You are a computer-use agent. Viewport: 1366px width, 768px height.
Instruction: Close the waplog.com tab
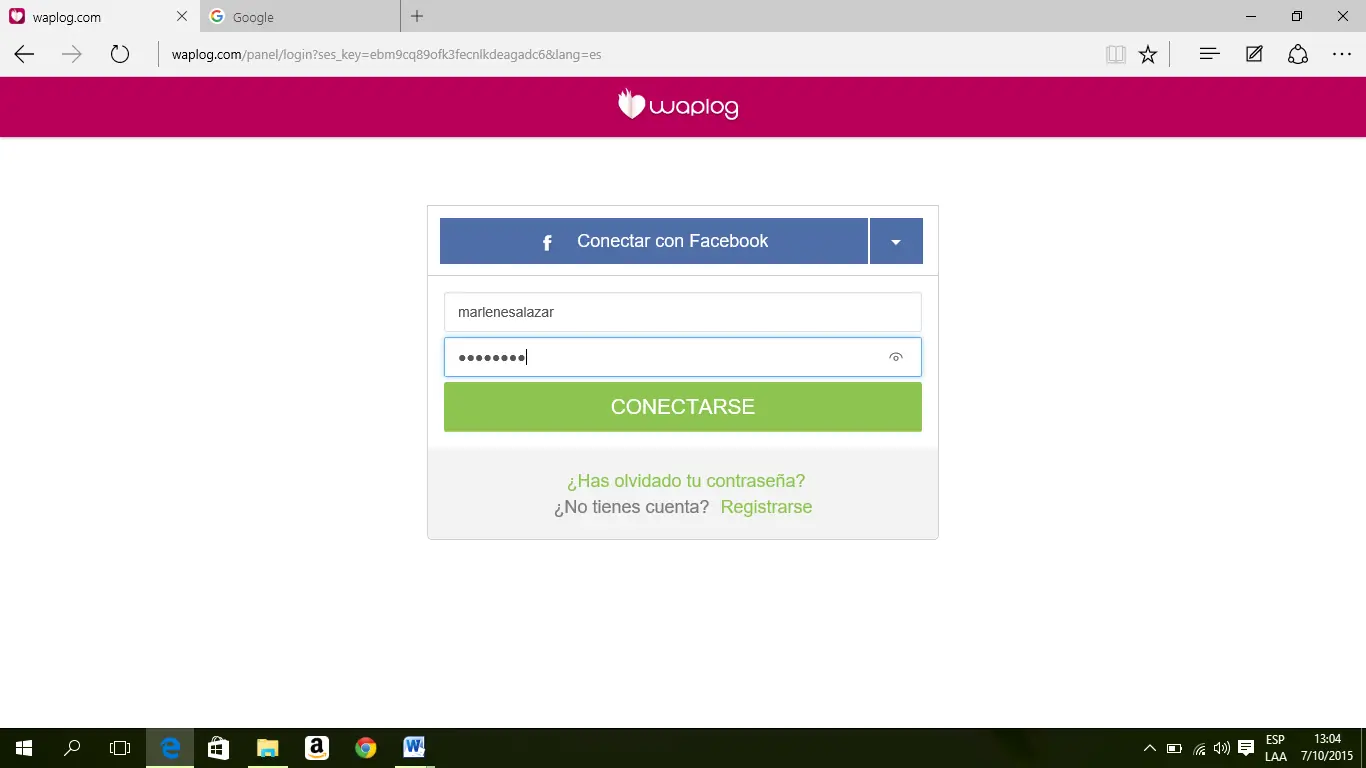[181, 17]
